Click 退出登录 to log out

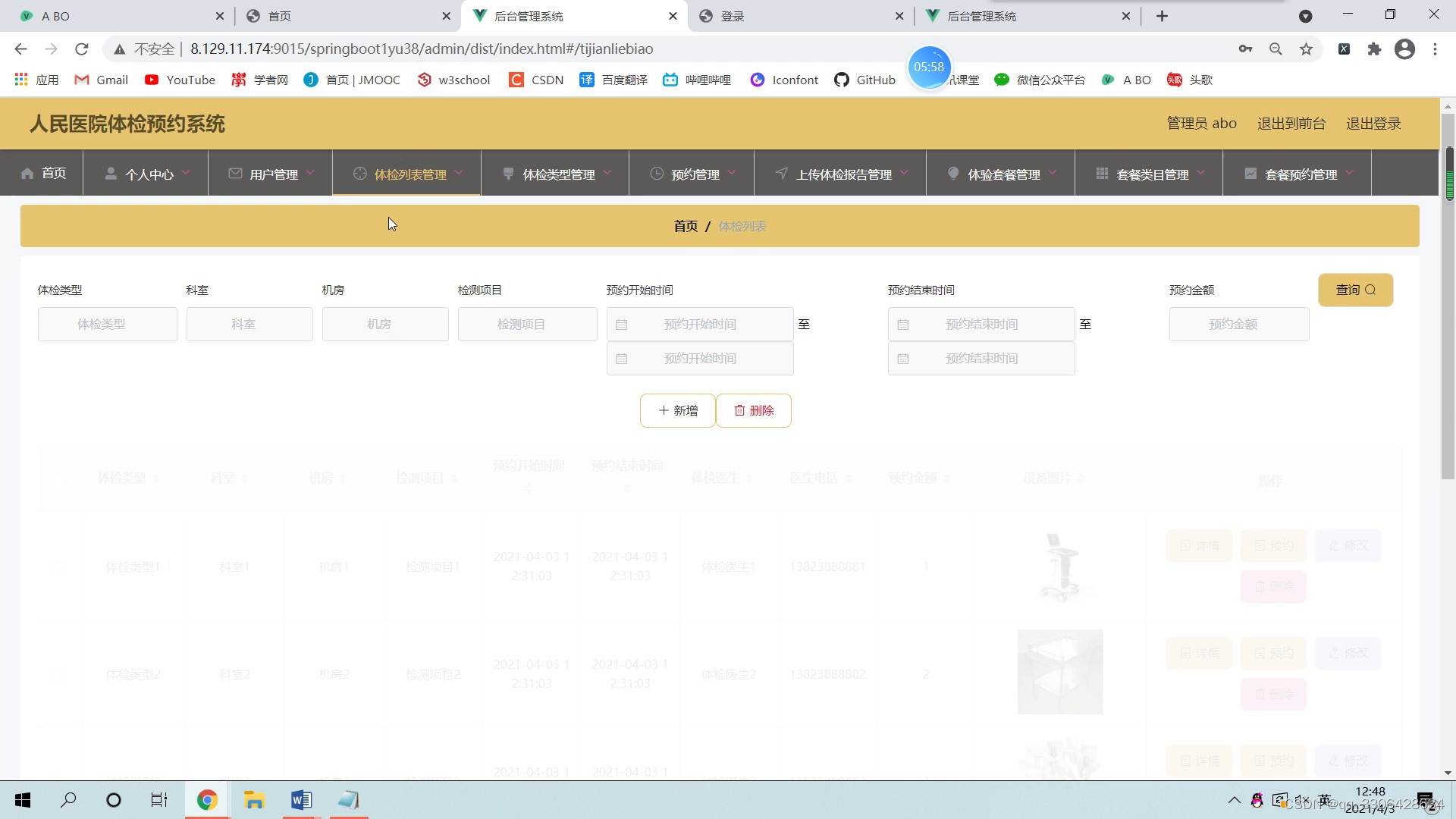1373,123
